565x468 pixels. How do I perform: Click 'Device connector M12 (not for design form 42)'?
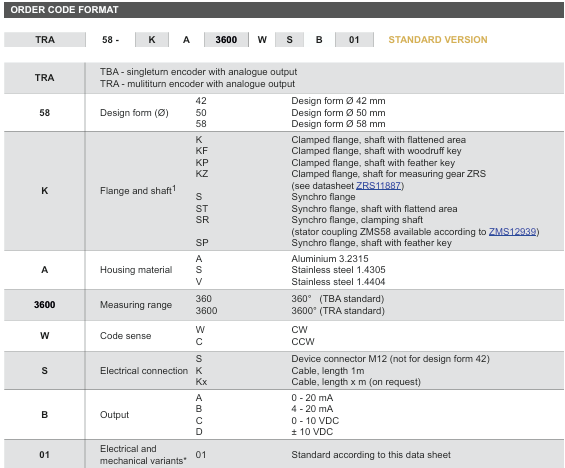tap(390, 359)
